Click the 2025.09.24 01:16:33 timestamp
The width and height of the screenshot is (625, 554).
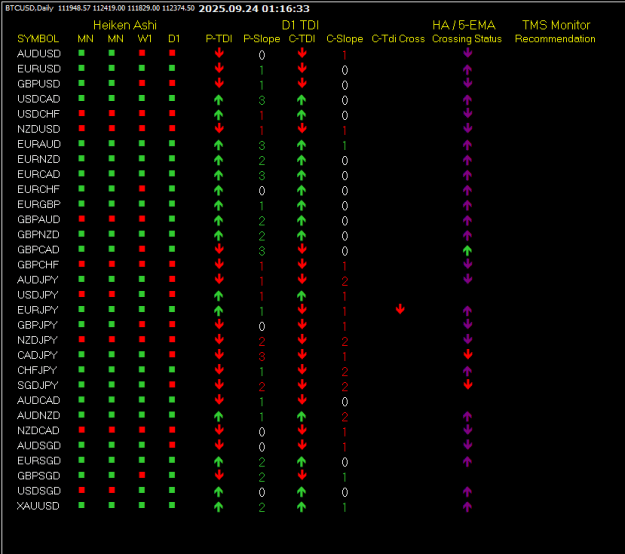click(254, 8)
